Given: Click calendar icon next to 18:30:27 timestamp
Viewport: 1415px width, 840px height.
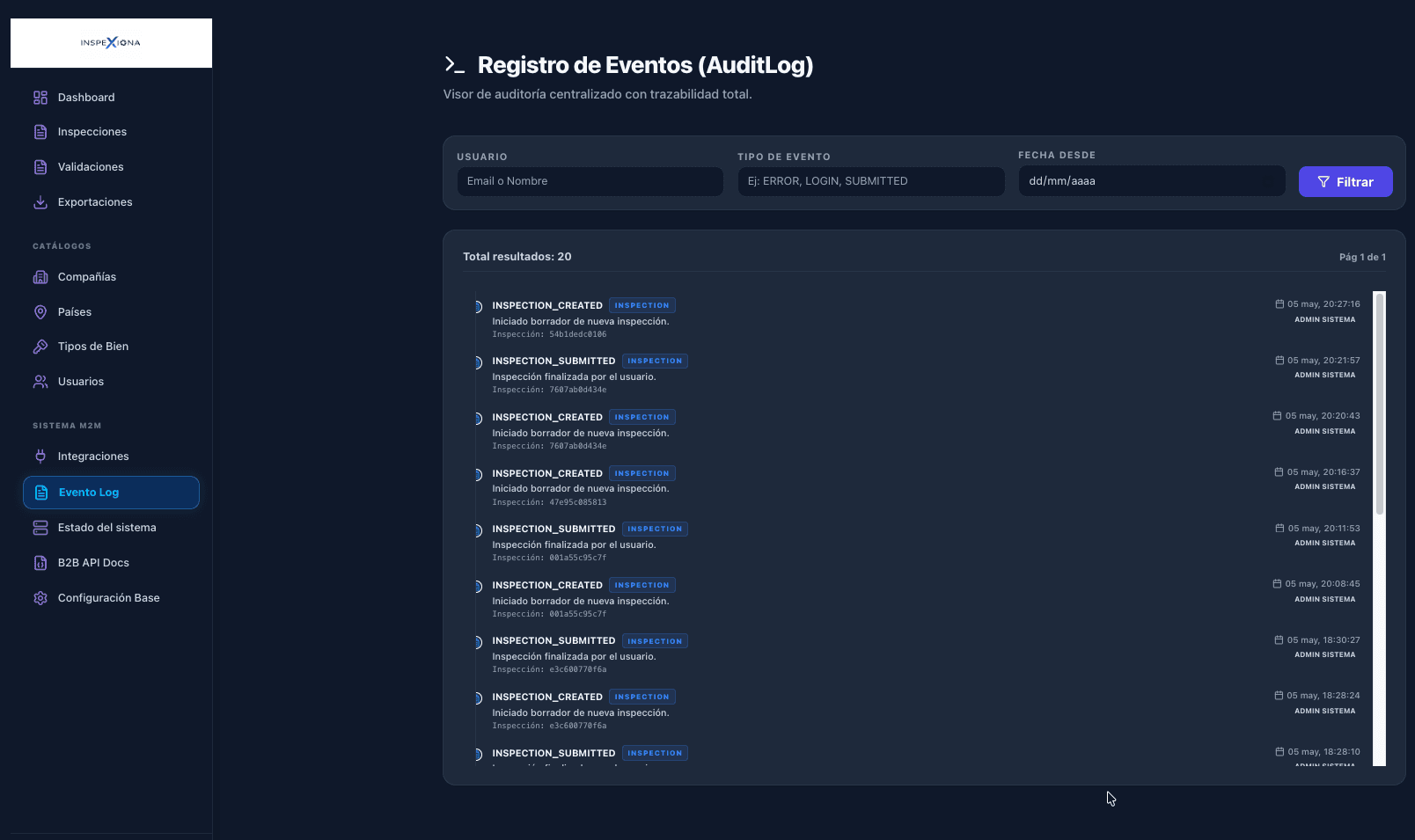Looking at the screenshot, I should (1279, 640).
